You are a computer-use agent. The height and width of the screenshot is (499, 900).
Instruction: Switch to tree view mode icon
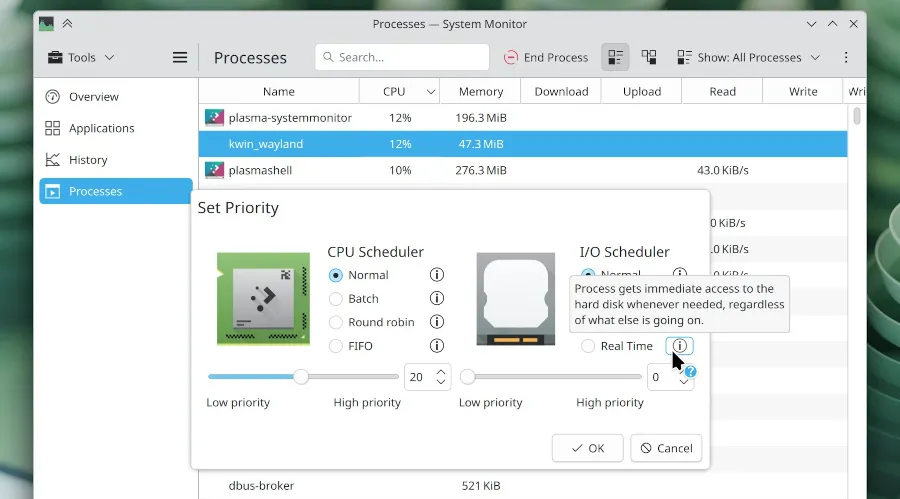tap(649, 58)
